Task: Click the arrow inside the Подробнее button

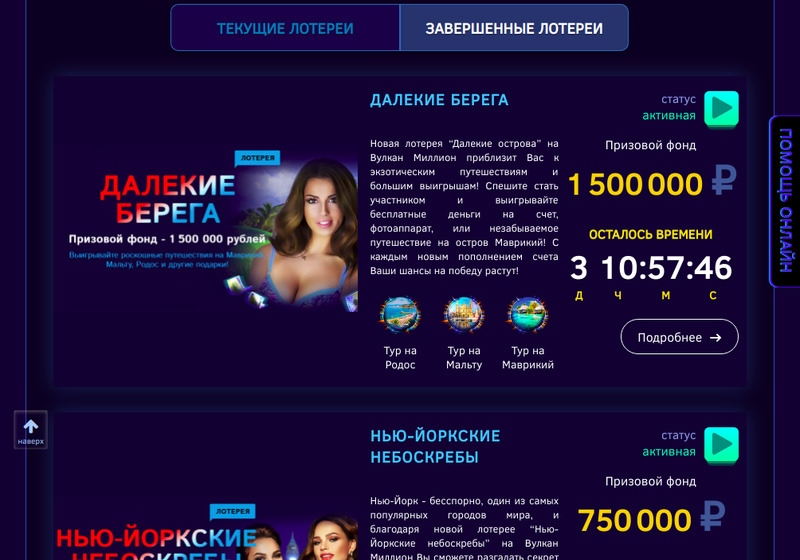Action: pos(716,338)
